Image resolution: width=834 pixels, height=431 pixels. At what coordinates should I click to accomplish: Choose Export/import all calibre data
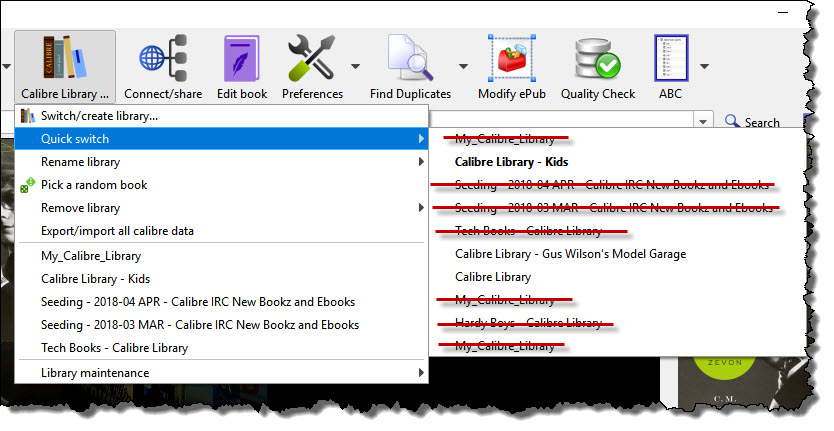pos(221,230)
